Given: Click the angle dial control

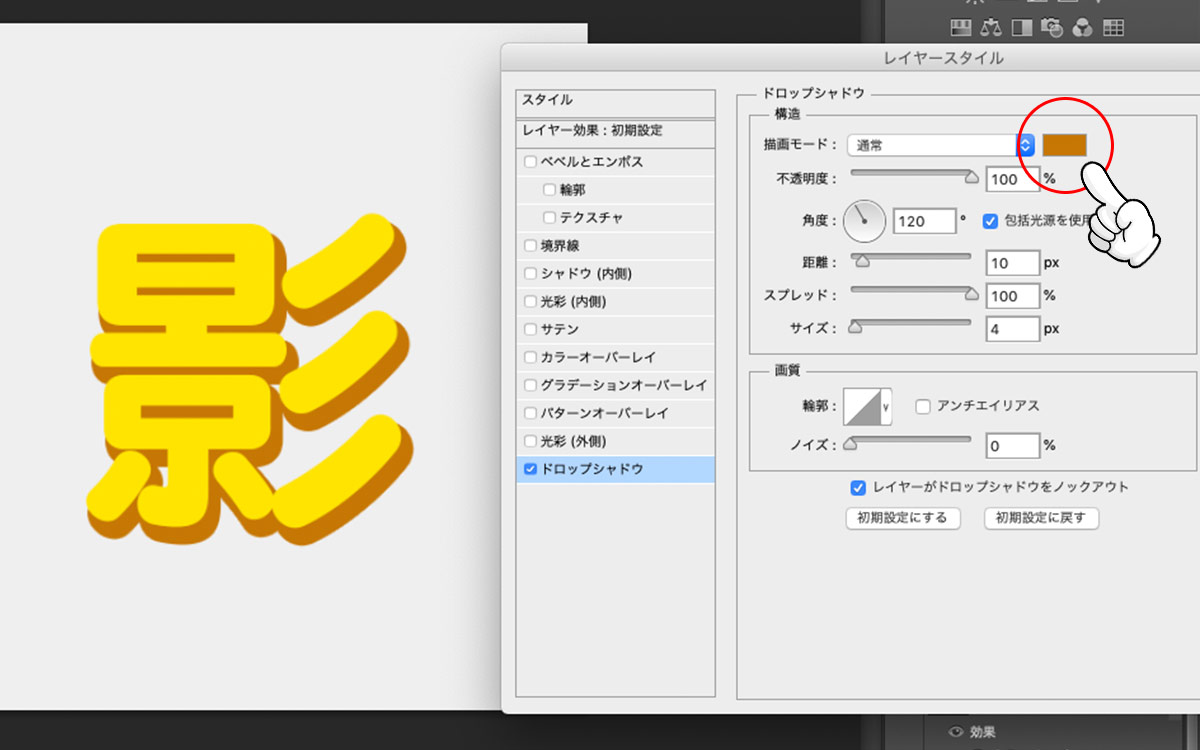Looking at the screenshot, I should pyautogui.click(x=864, y=221).
